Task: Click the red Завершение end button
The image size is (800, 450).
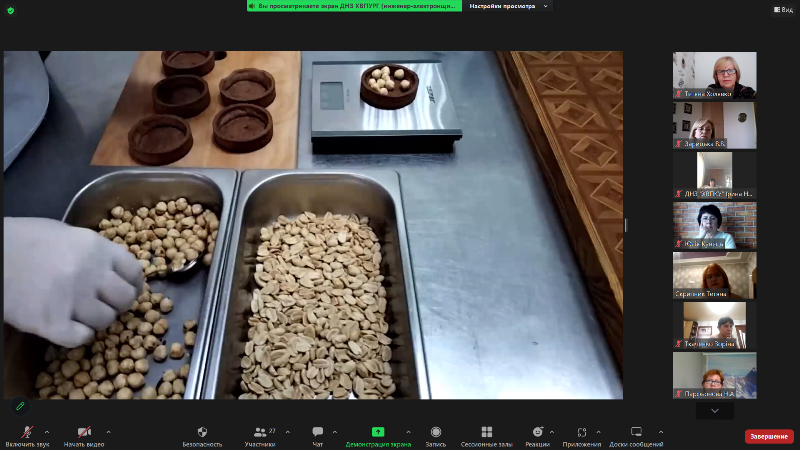Action: pos(769,436)
